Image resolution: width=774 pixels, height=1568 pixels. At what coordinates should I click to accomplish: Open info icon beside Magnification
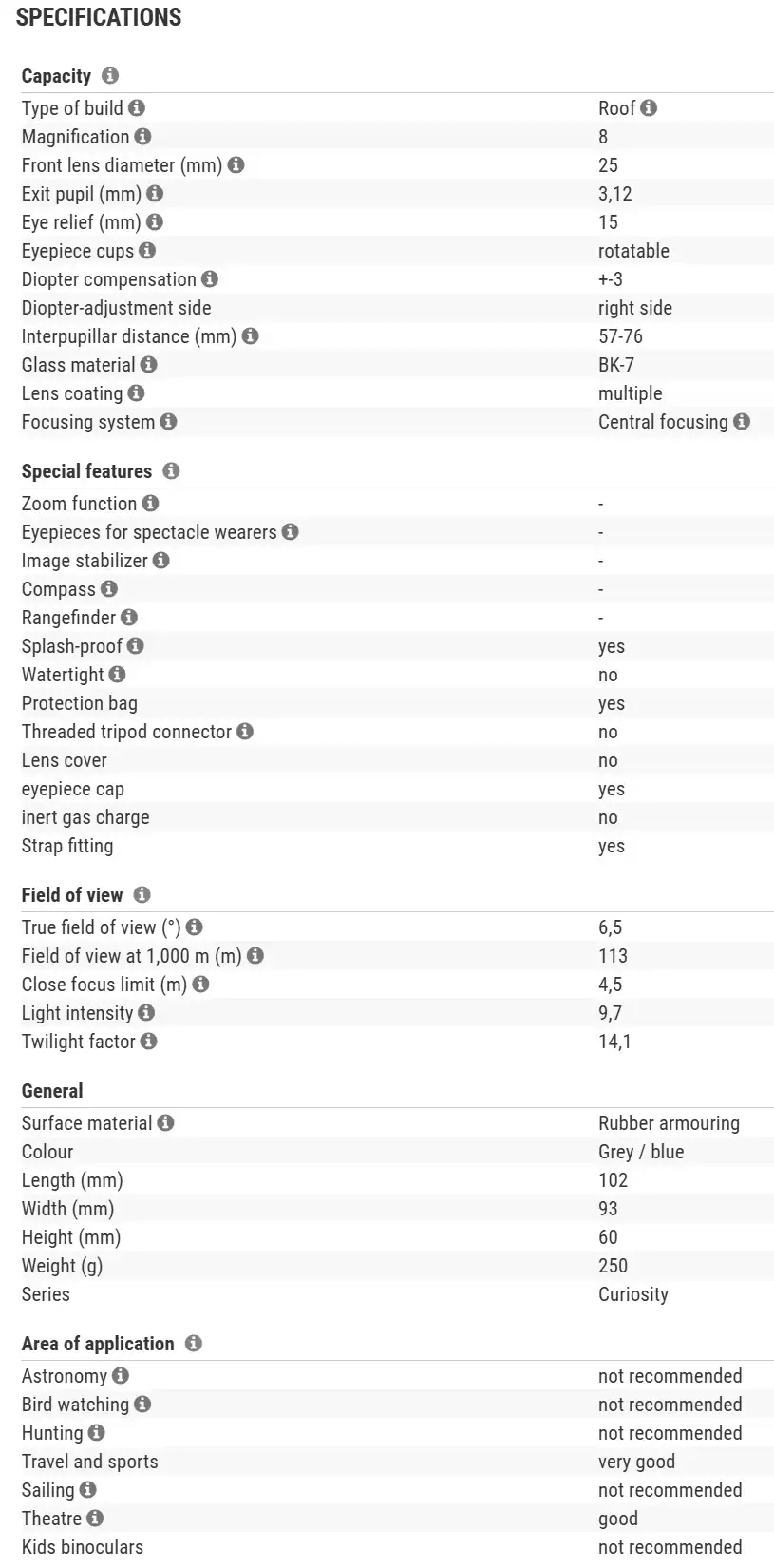pos(142,137)
